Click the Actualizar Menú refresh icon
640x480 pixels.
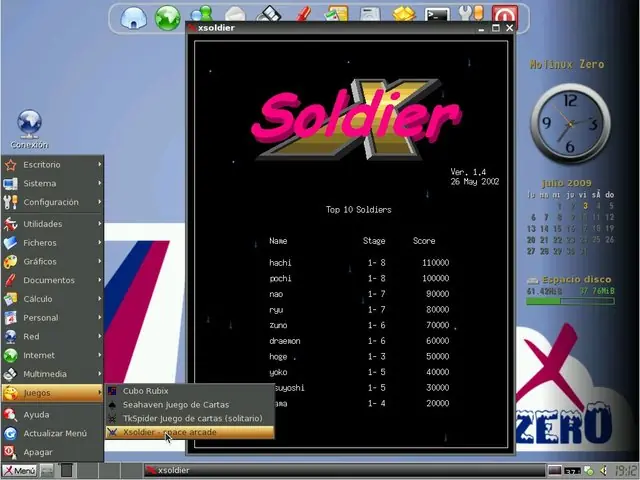[10, 433]
